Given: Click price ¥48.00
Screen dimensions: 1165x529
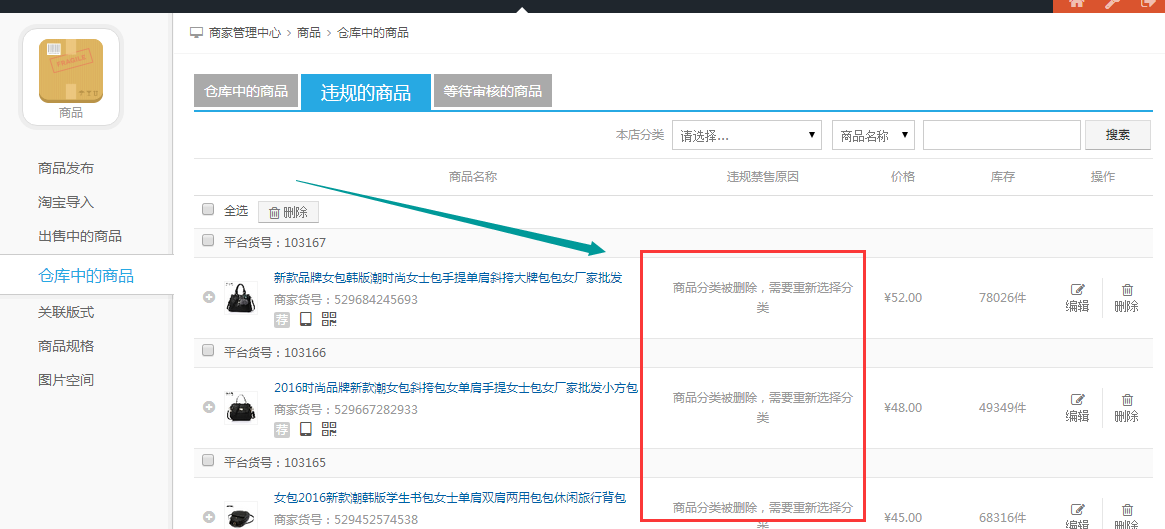Looking at the screenshot, I should pyautogui.click(x=903, y=408).
